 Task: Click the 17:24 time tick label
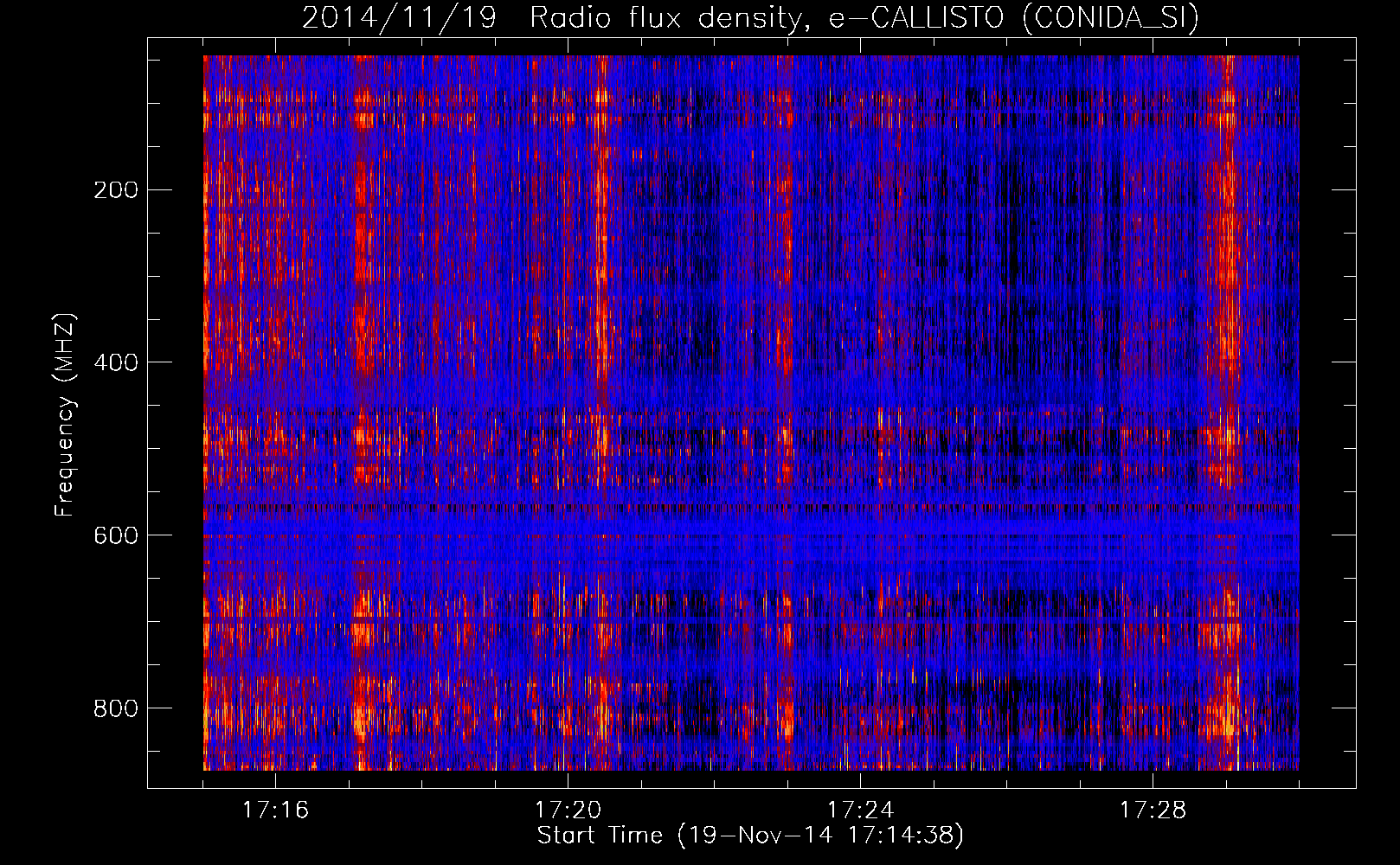point(860,810)
